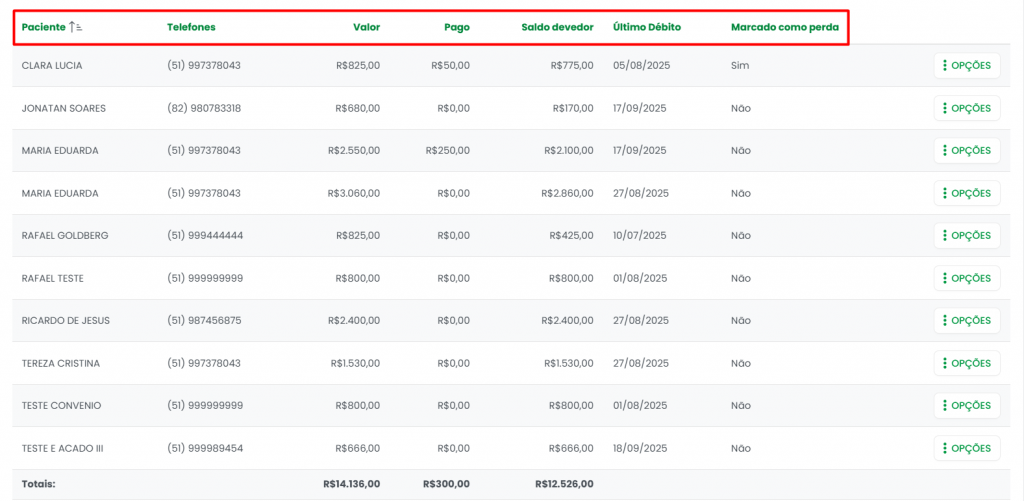Sort table by Paciente column header
The width and height of the screenshot is (1024, 501).
pyautogui.click(x=43, y=27)
